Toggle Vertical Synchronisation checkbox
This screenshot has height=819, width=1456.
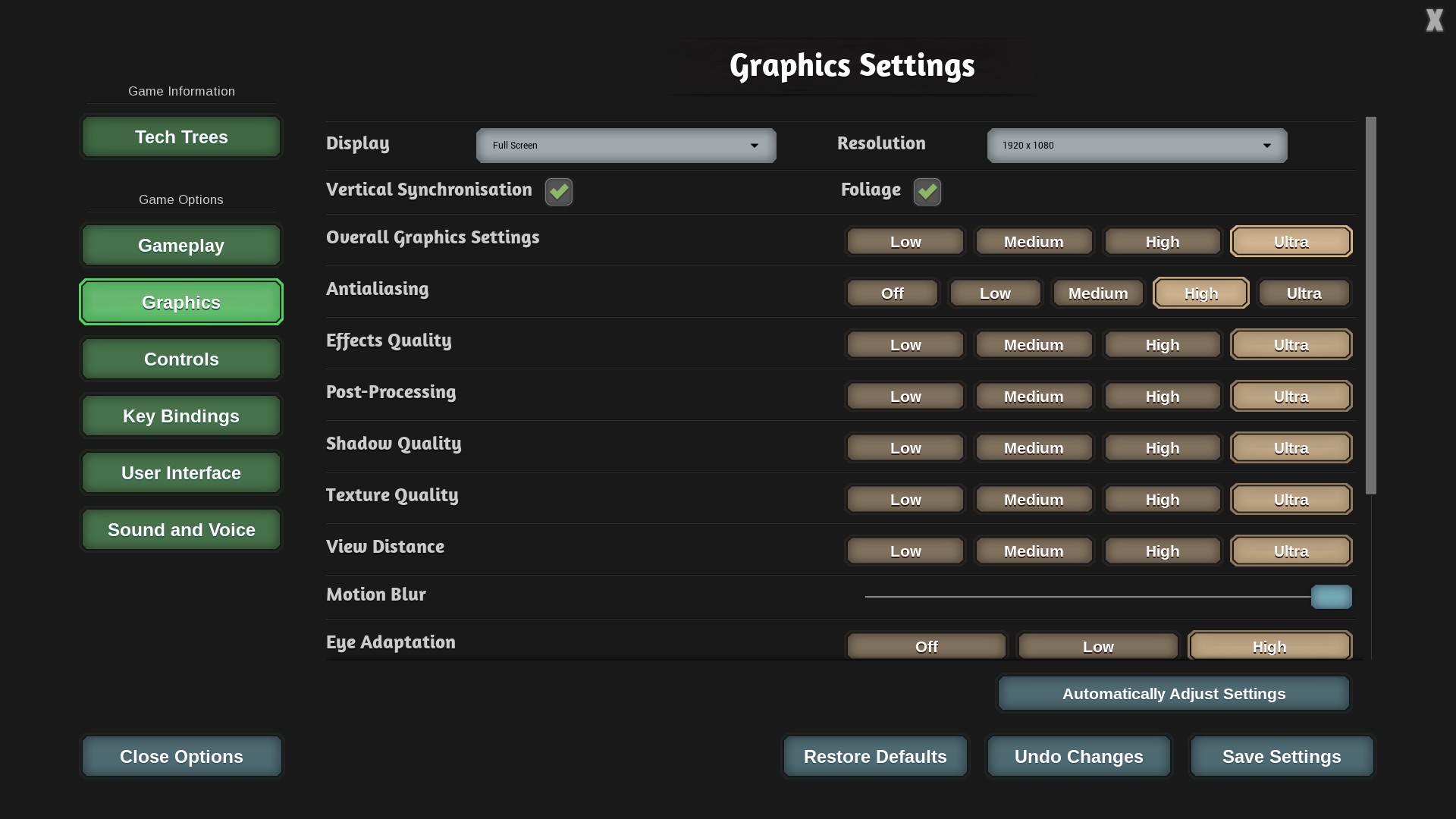click(x=559, y=192)
